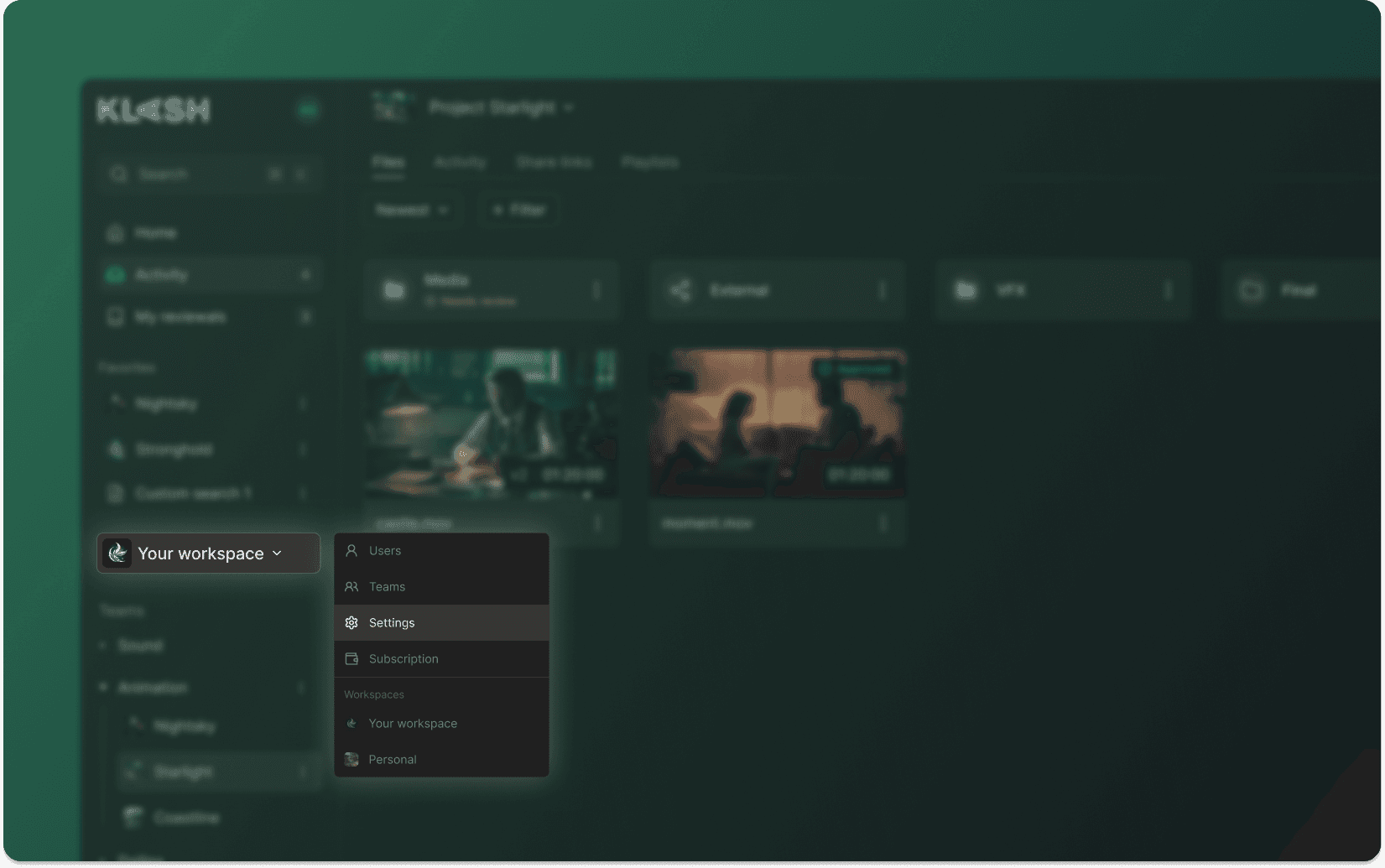This screenshot has height=868, width=1385.
Task: Open the green-tinted detective video thumbnail
Action: point(492,424)
